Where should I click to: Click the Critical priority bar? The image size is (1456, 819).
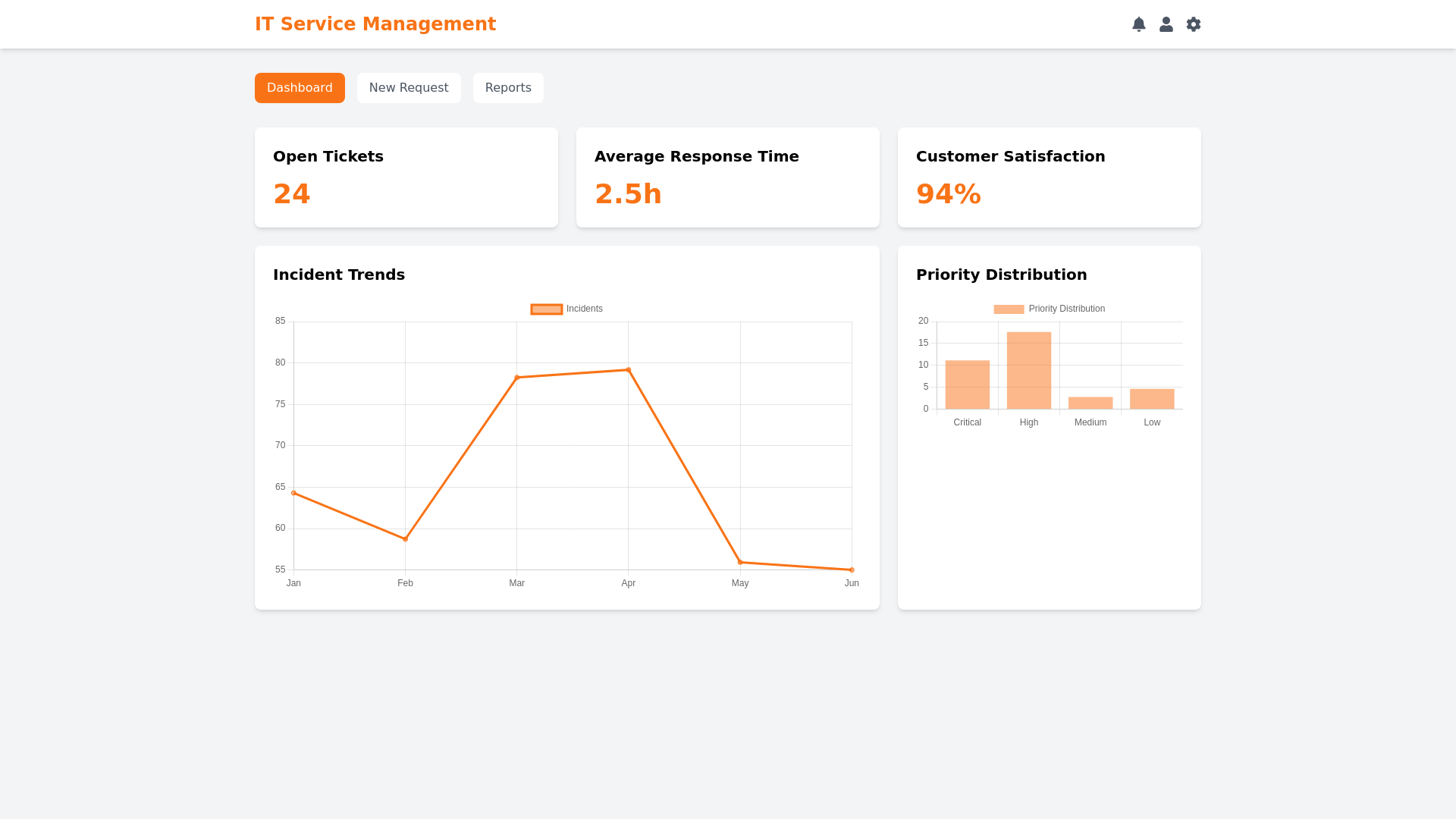pyautogui.click(x=968, y=385)
